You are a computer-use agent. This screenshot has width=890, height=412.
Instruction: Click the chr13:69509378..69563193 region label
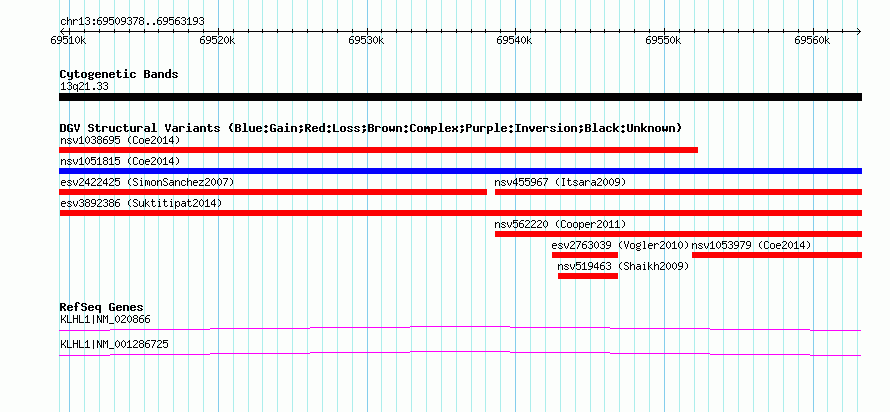[x=132, y=22]
